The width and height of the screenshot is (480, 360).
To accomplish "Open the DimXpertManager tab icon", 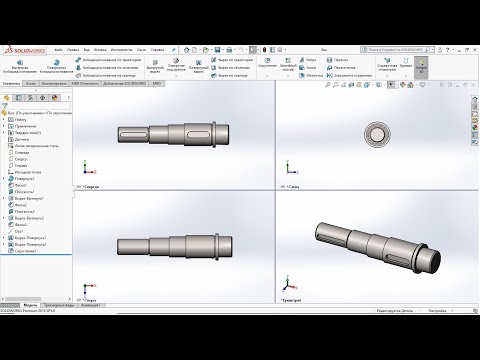I will tap(43, 98).
